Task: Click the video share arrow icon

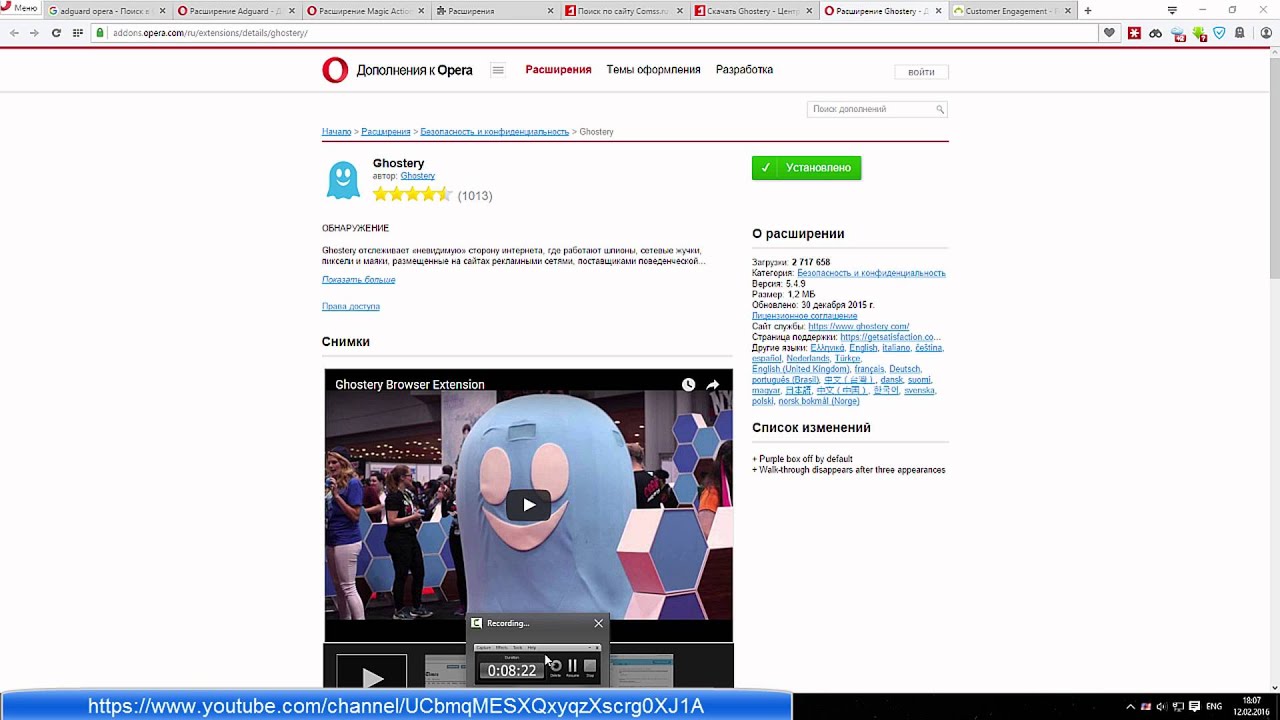Action: click(x=713, y=385)
